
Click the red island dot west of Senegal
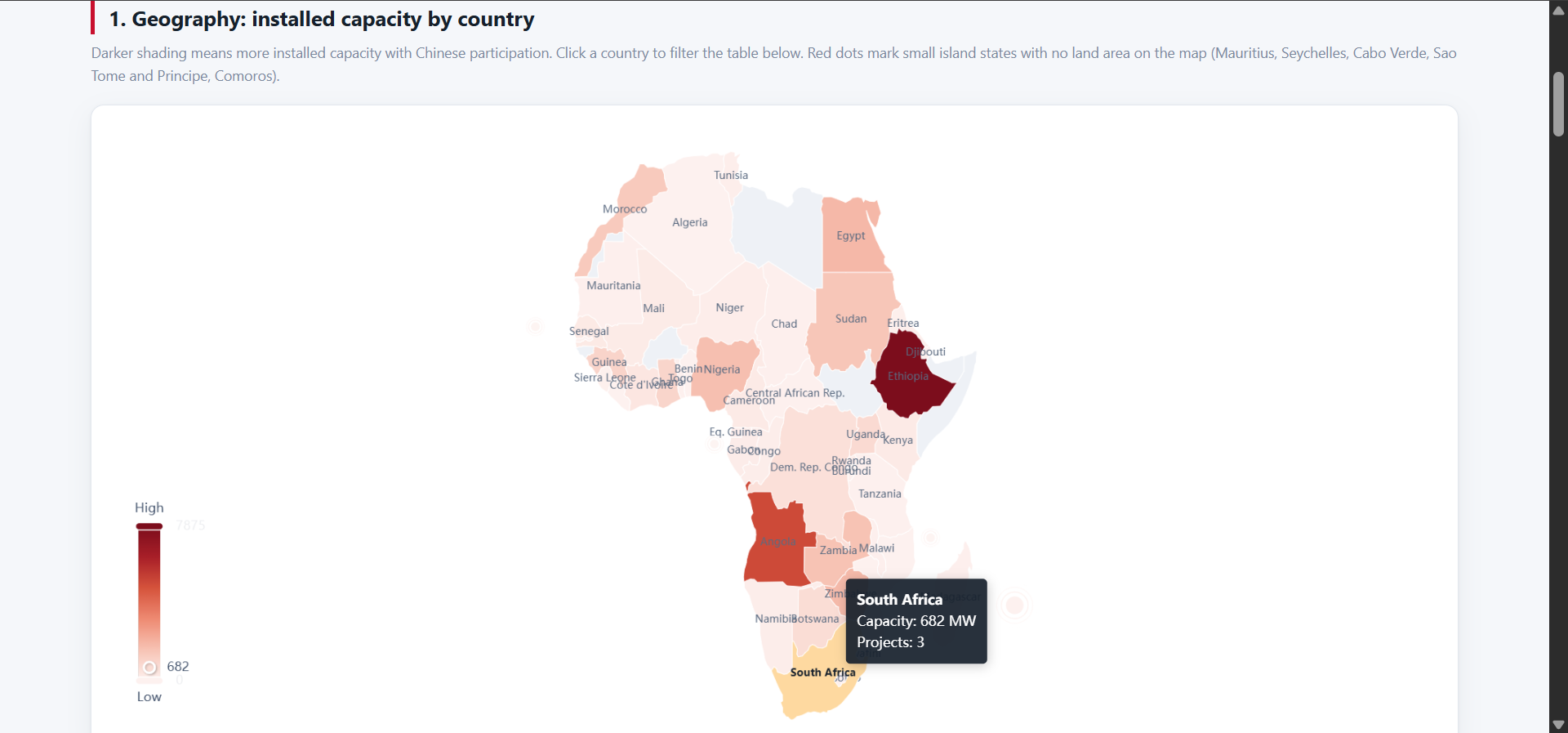coord(536,327)
